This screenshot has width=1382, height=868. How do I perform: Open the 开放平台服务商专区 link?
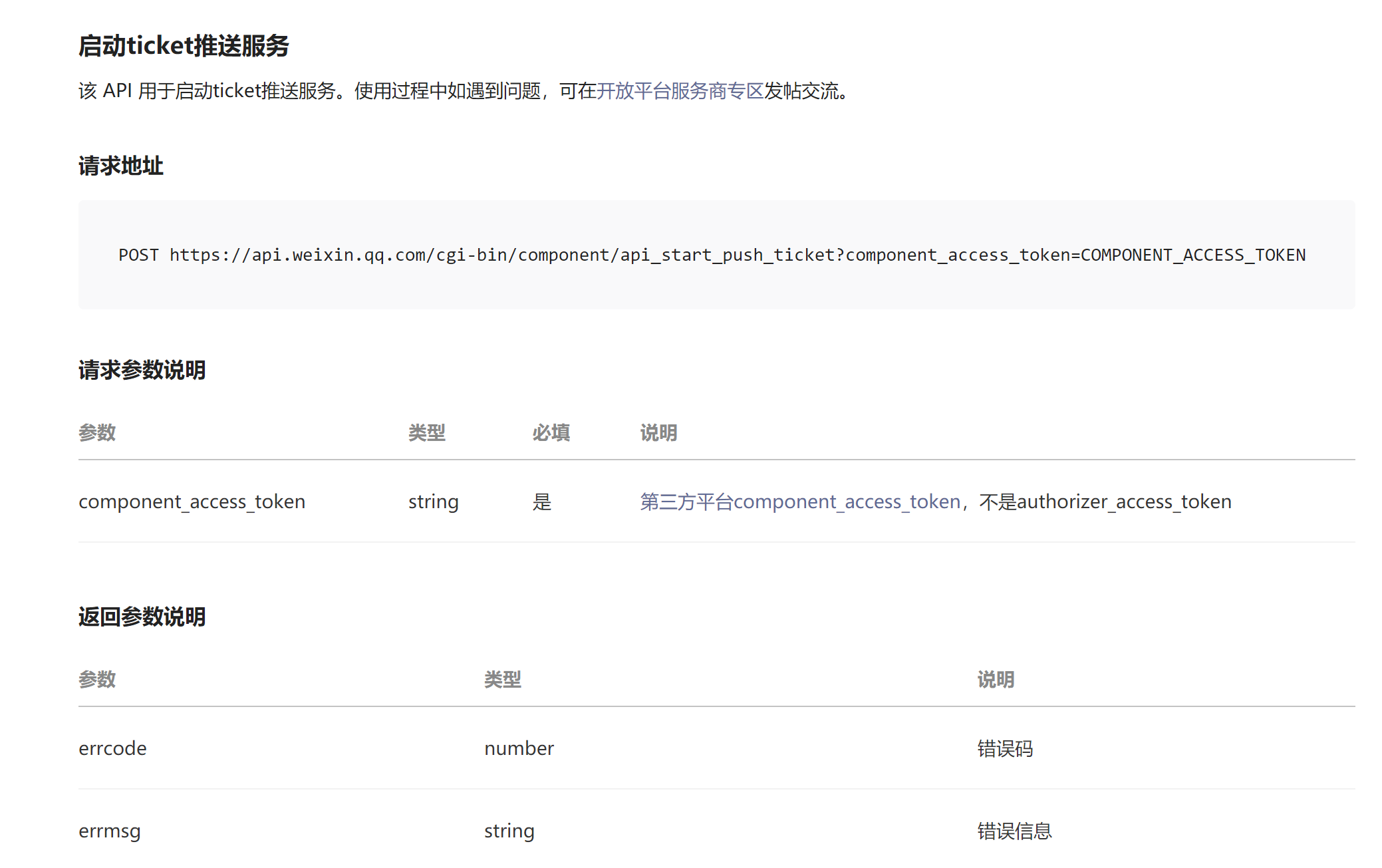(x=679, y=91)
